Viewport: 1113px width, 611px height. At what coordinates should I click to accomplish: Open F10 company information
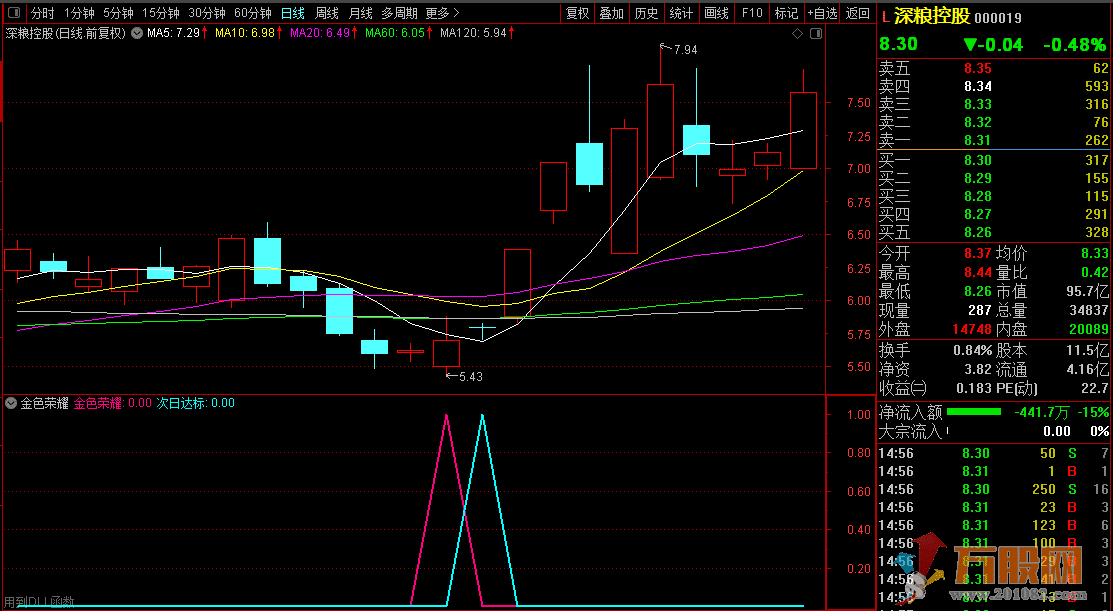pos(752,14)
